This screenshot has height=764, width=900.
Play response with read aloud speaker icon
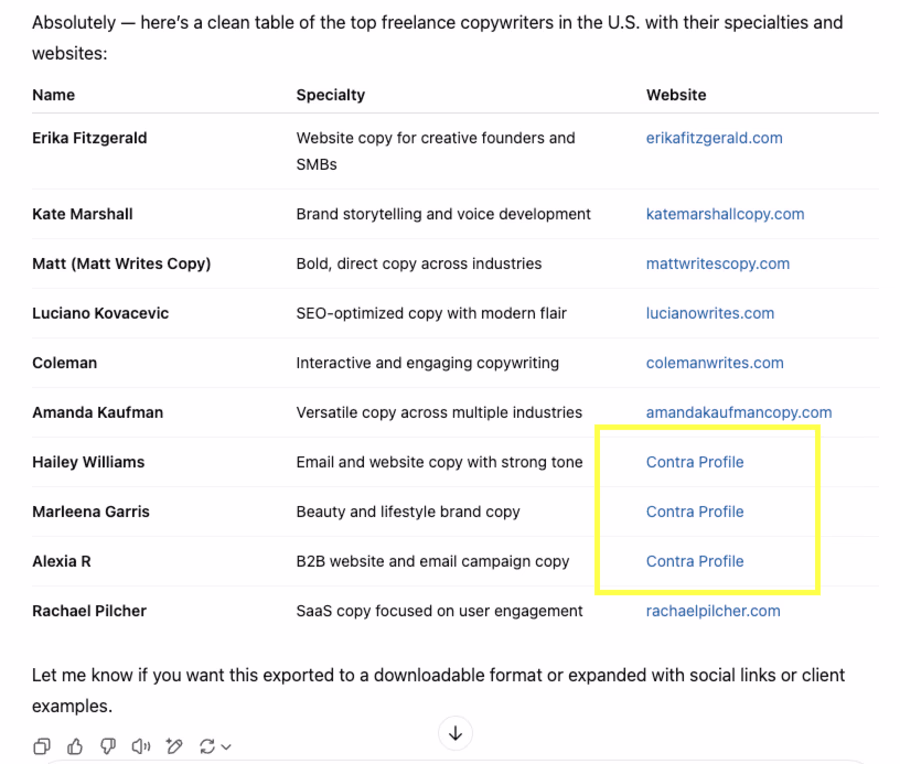141,746
